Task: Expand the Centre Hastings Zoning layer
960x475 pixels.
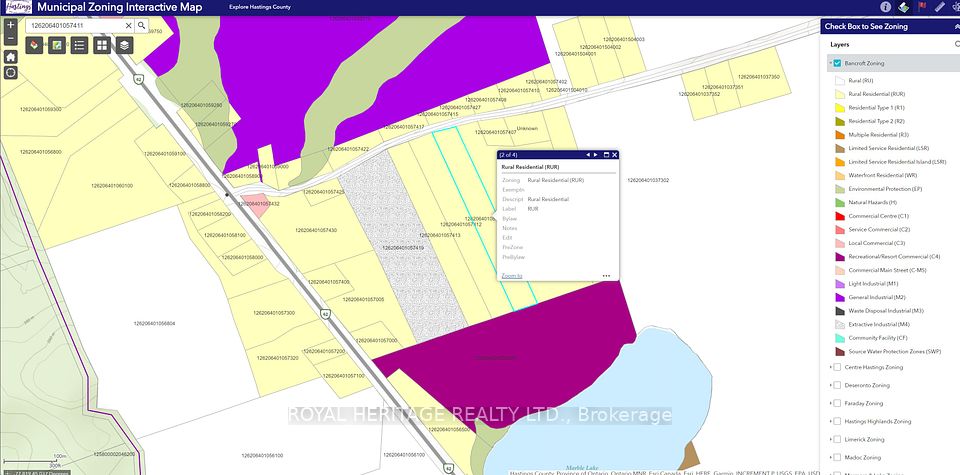Action: pyautogui.click(x=830, y=367)
